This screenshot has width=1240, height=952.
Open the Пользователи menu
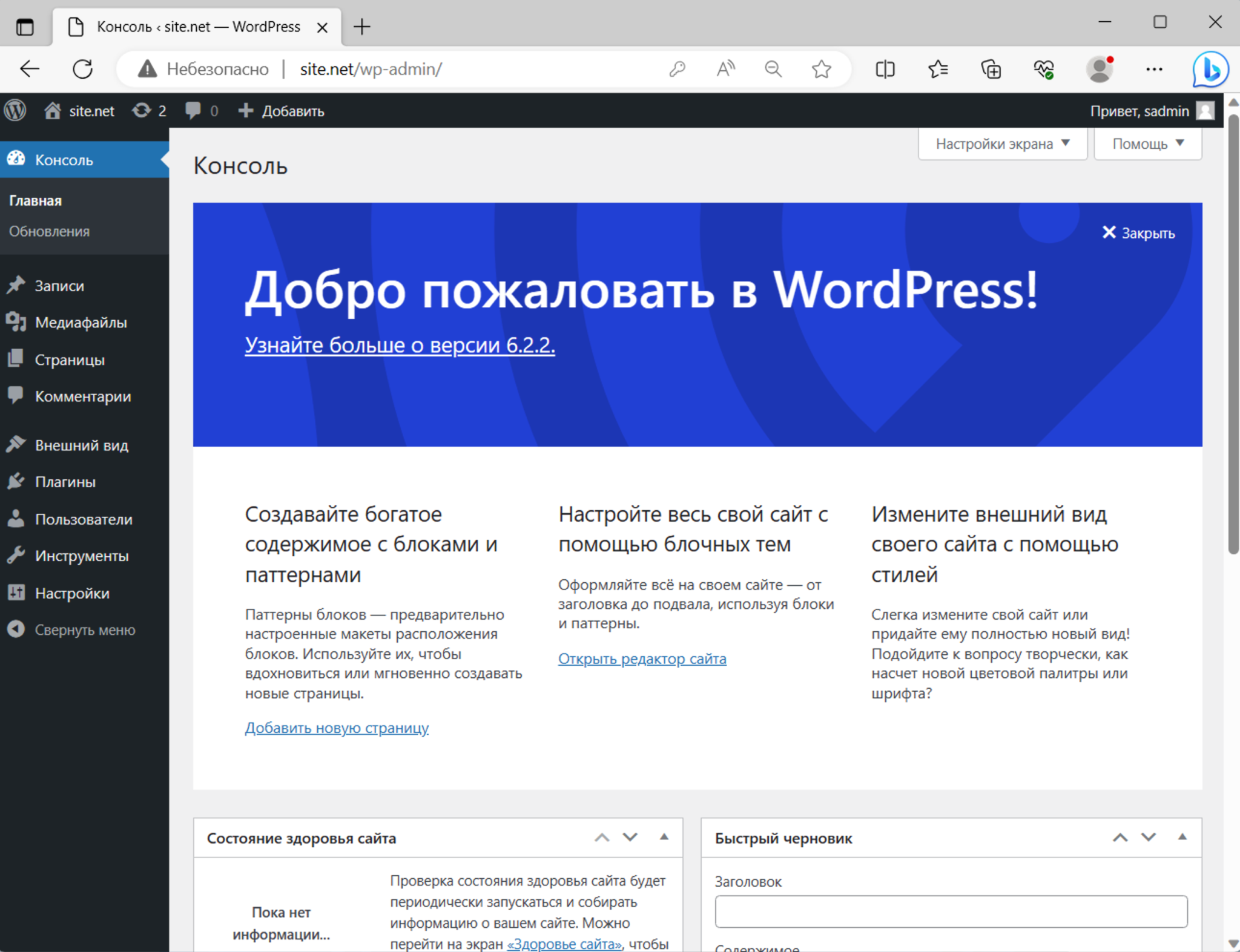coord(85,519)
